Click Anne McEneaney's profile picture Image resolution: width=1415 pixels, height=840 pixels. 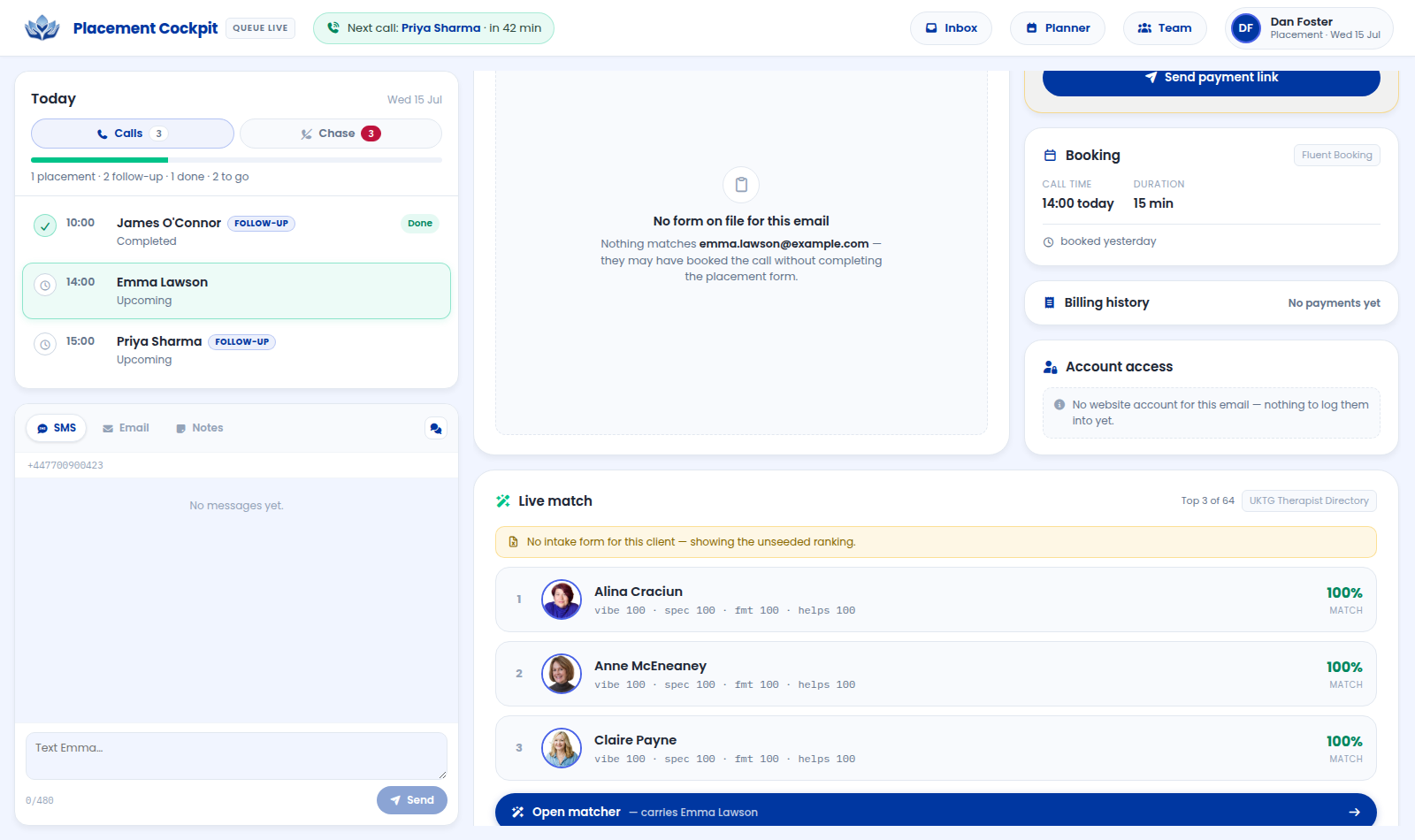(562, 674)
